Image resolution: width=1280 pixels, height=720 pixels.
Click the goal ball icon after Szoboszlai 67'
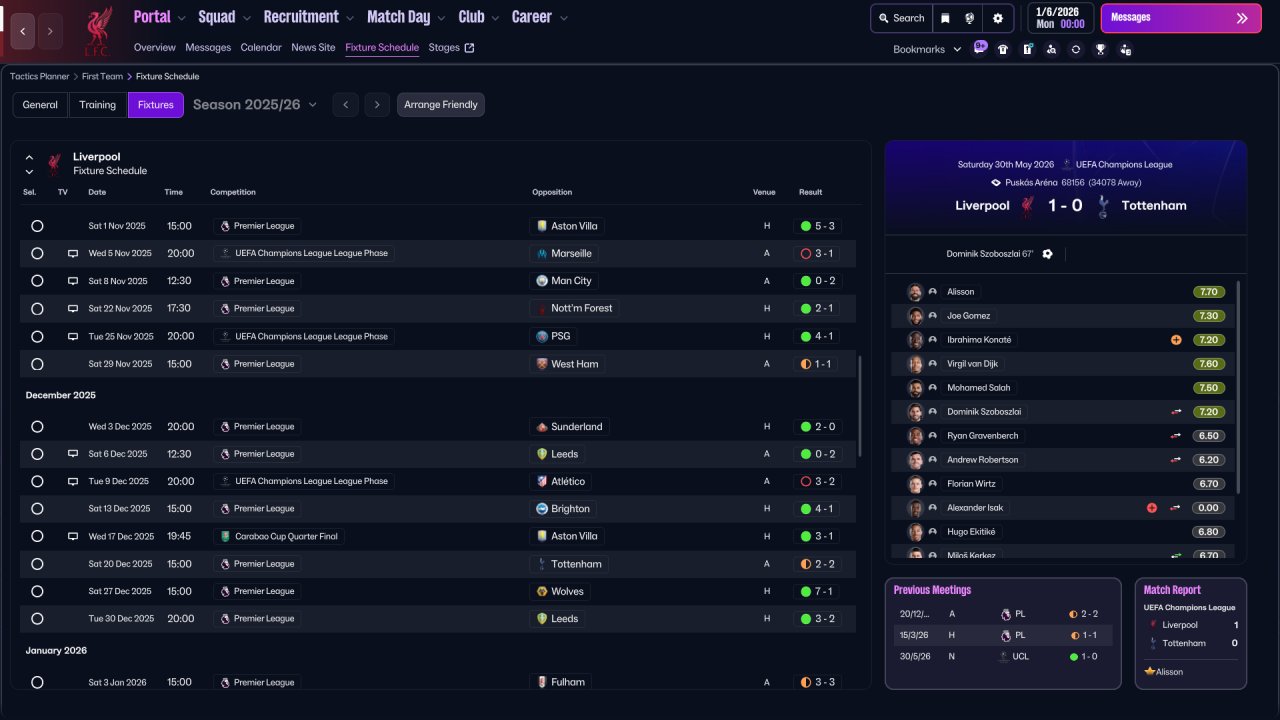1047,254
